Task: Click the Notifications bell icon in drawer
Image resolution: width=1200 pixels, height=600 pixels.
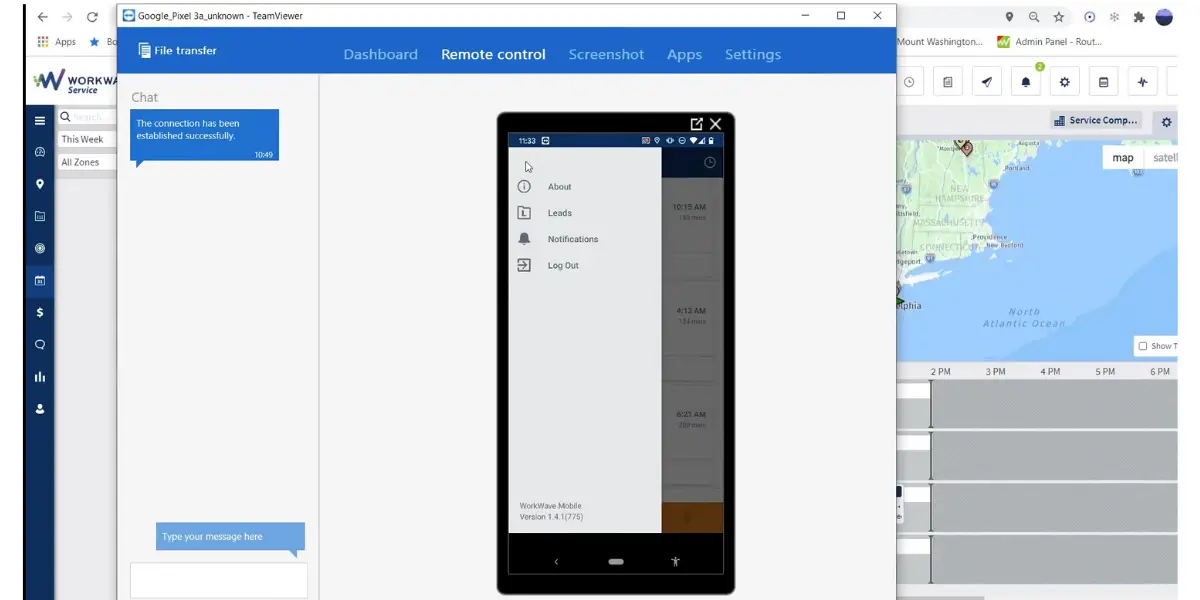Action: 524,239
